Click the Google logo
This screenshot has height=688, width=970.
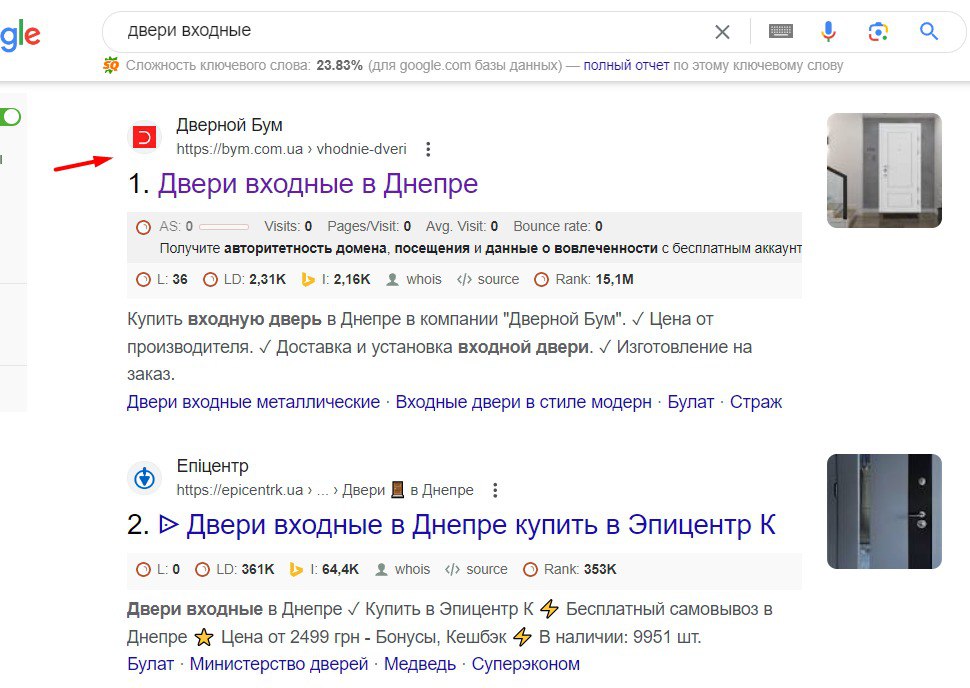click(20, 34)
